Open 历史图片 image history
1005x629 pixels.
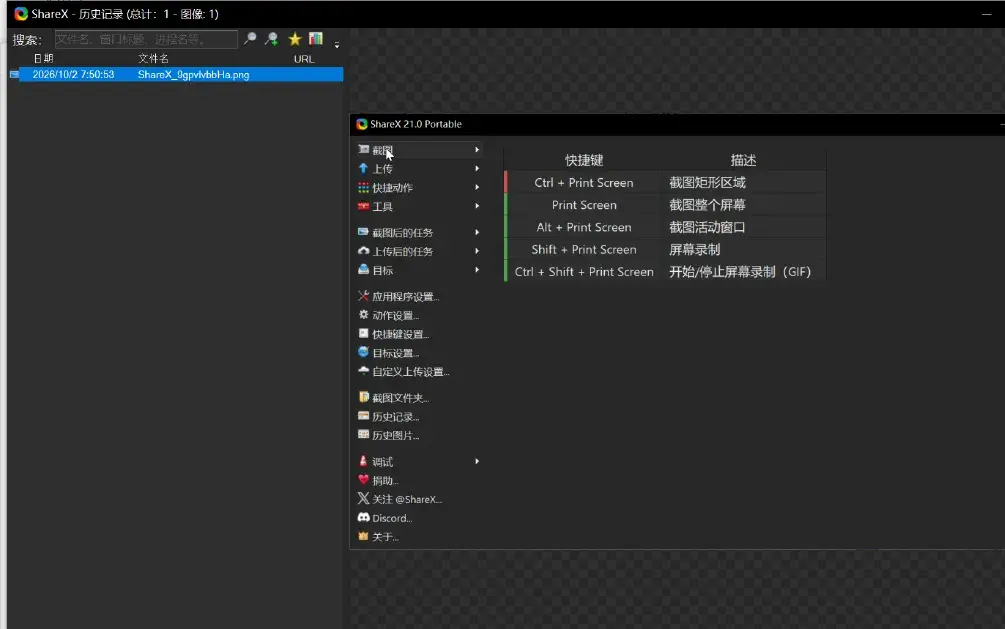(x=395, y=435)
